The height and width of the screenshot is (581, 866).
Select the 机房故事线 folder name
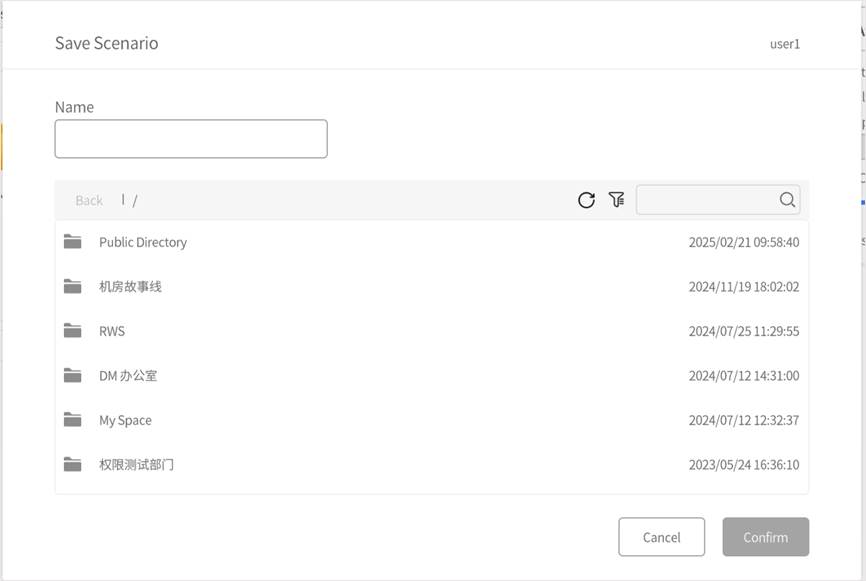[x=130, y=287]
